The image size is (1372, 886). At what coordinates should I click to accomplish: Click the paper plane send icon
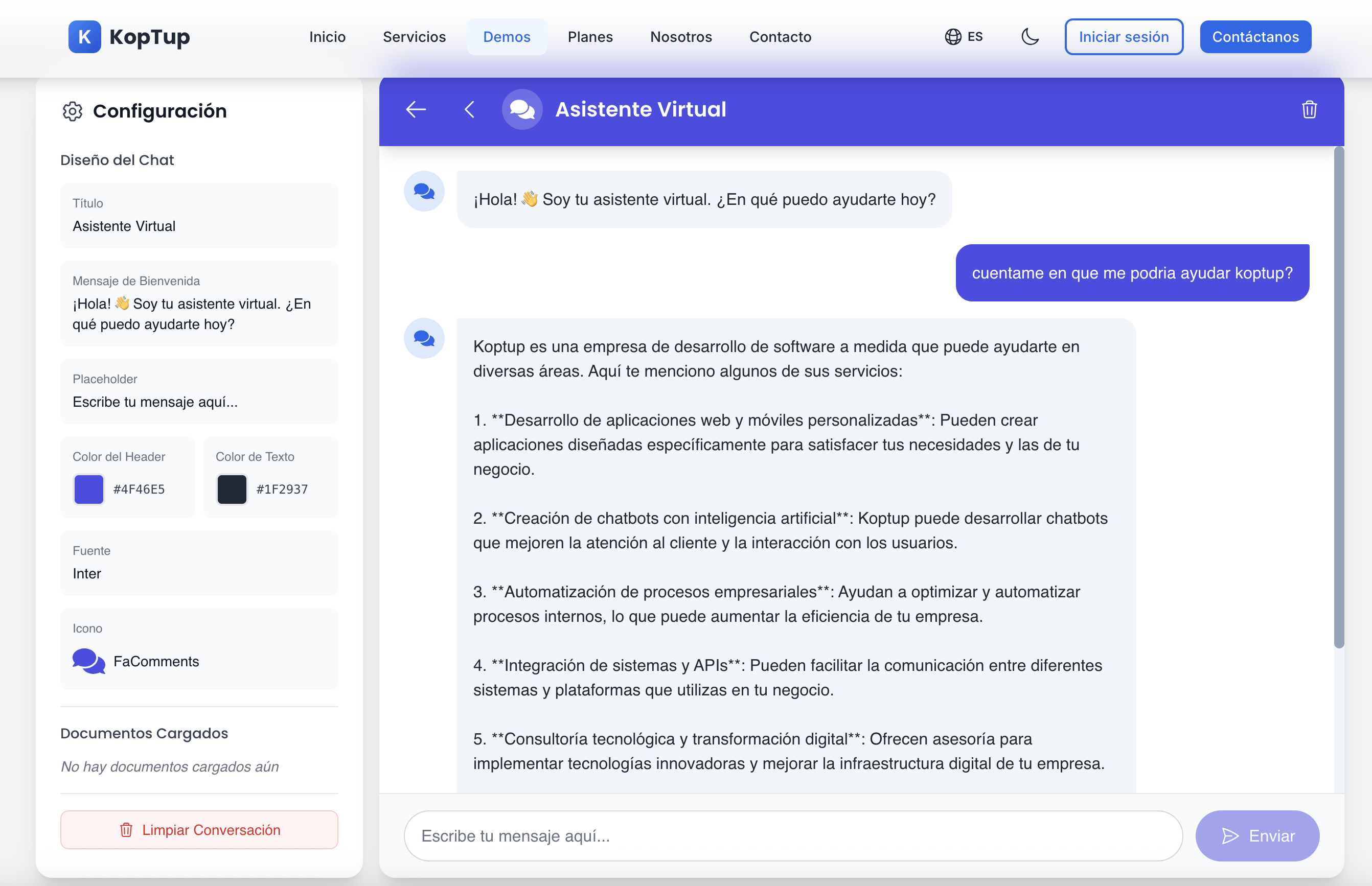click(1230, 836)
